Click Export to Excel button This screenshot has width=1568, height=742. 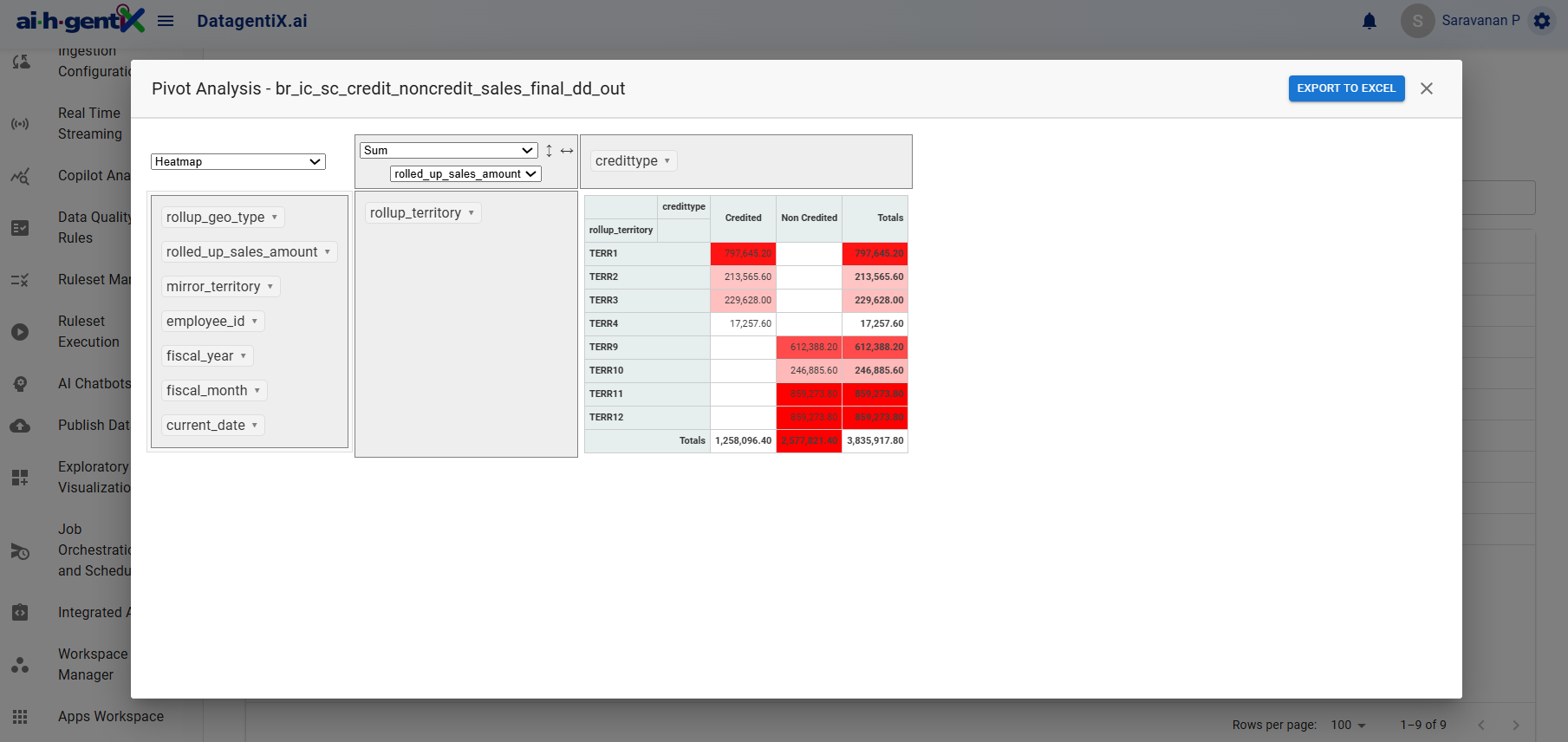click(x=1346, y=88)
